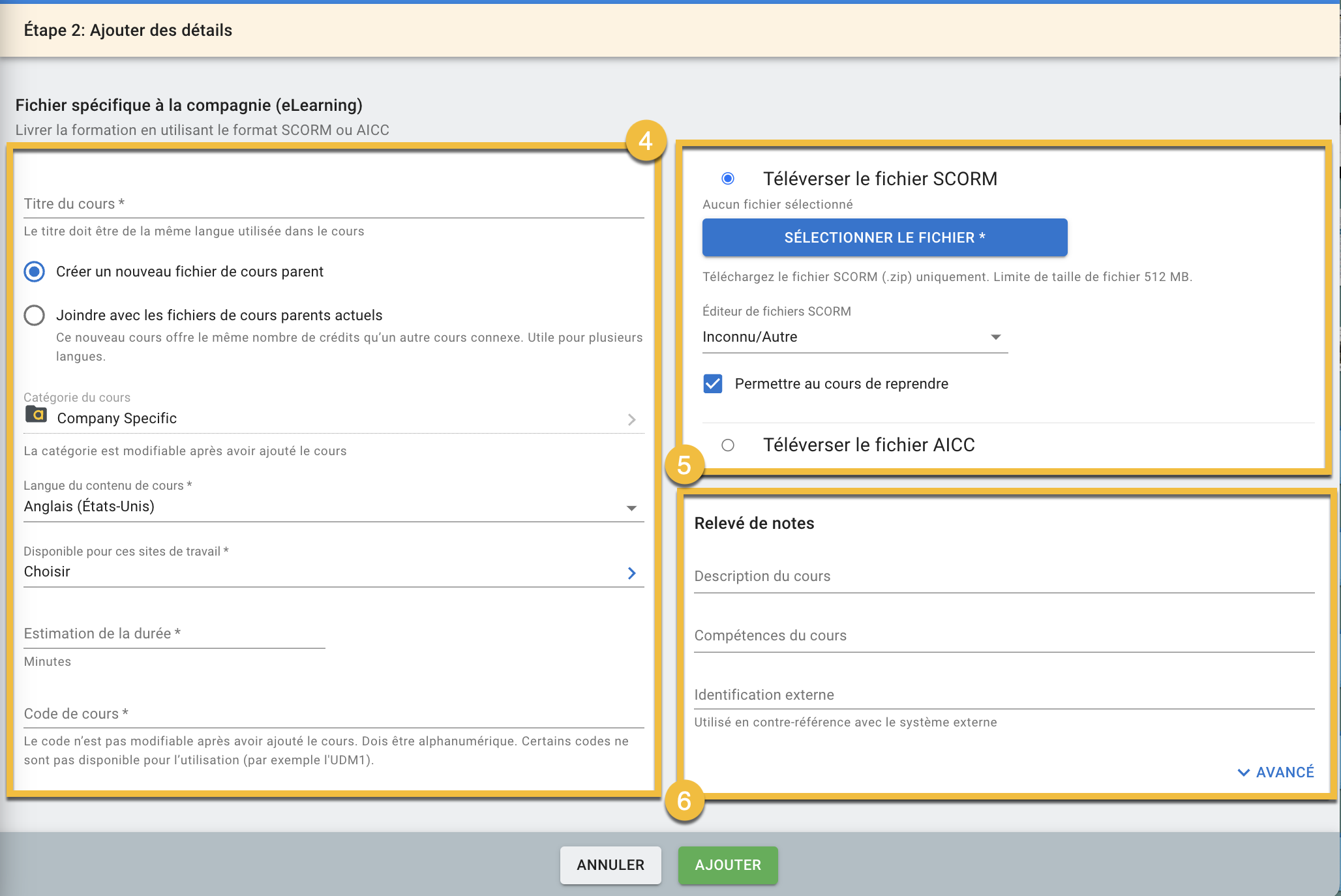
Task: Select Joindre avec les fichiers parents actuels
Action: coord(35,316)
